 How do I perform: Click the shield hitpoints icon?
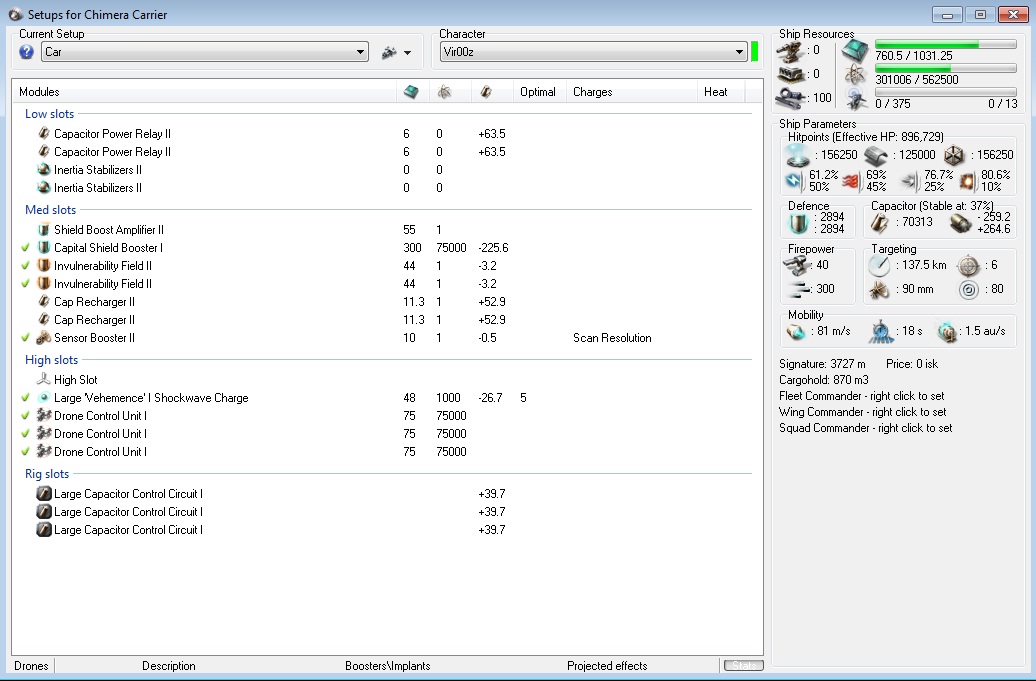point(799,155)
